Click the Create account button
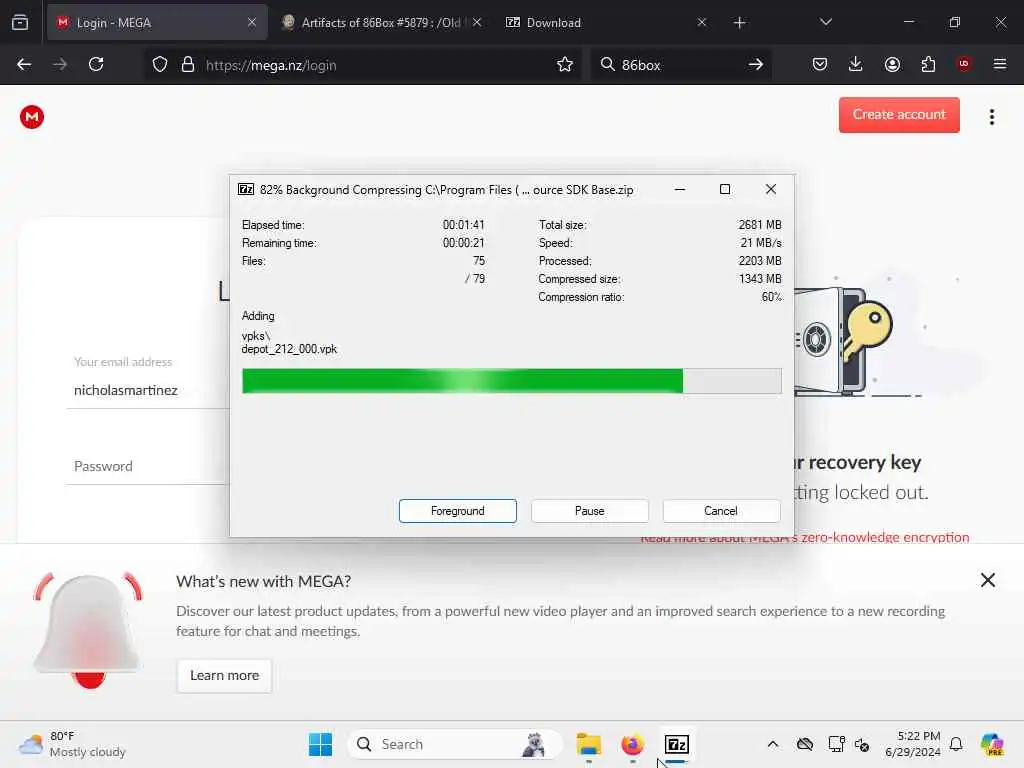This screenshot has height=768, width=1024. coord(899,115)
